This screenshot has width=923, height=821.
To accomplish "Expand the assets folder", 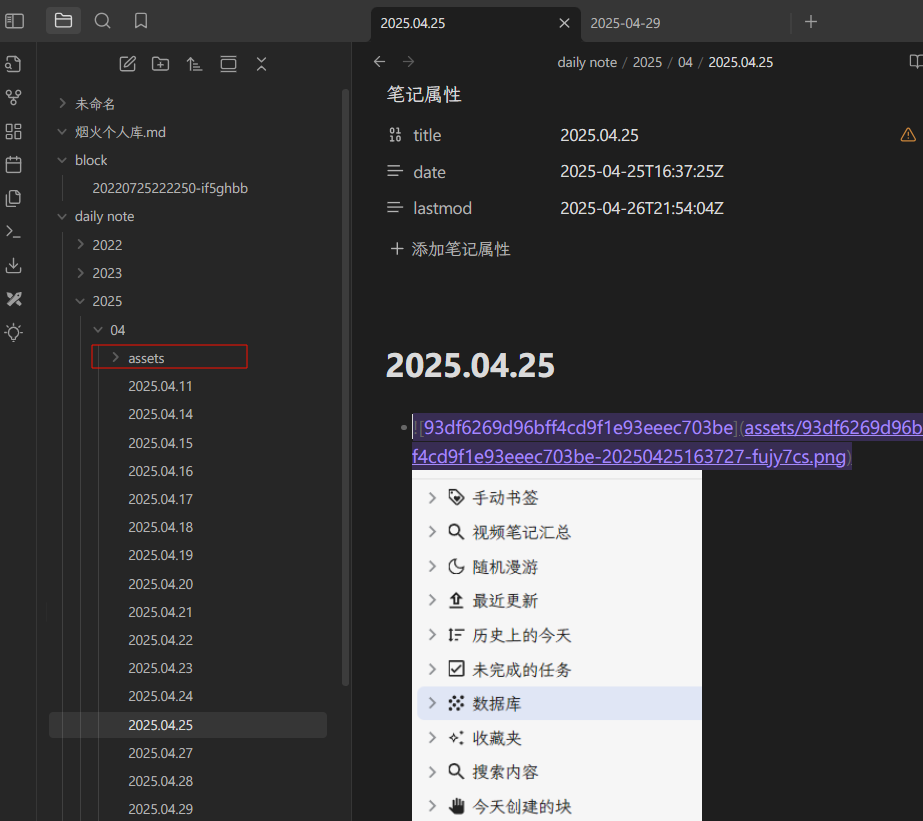I will pyautogui.click(x=116, y=357).
